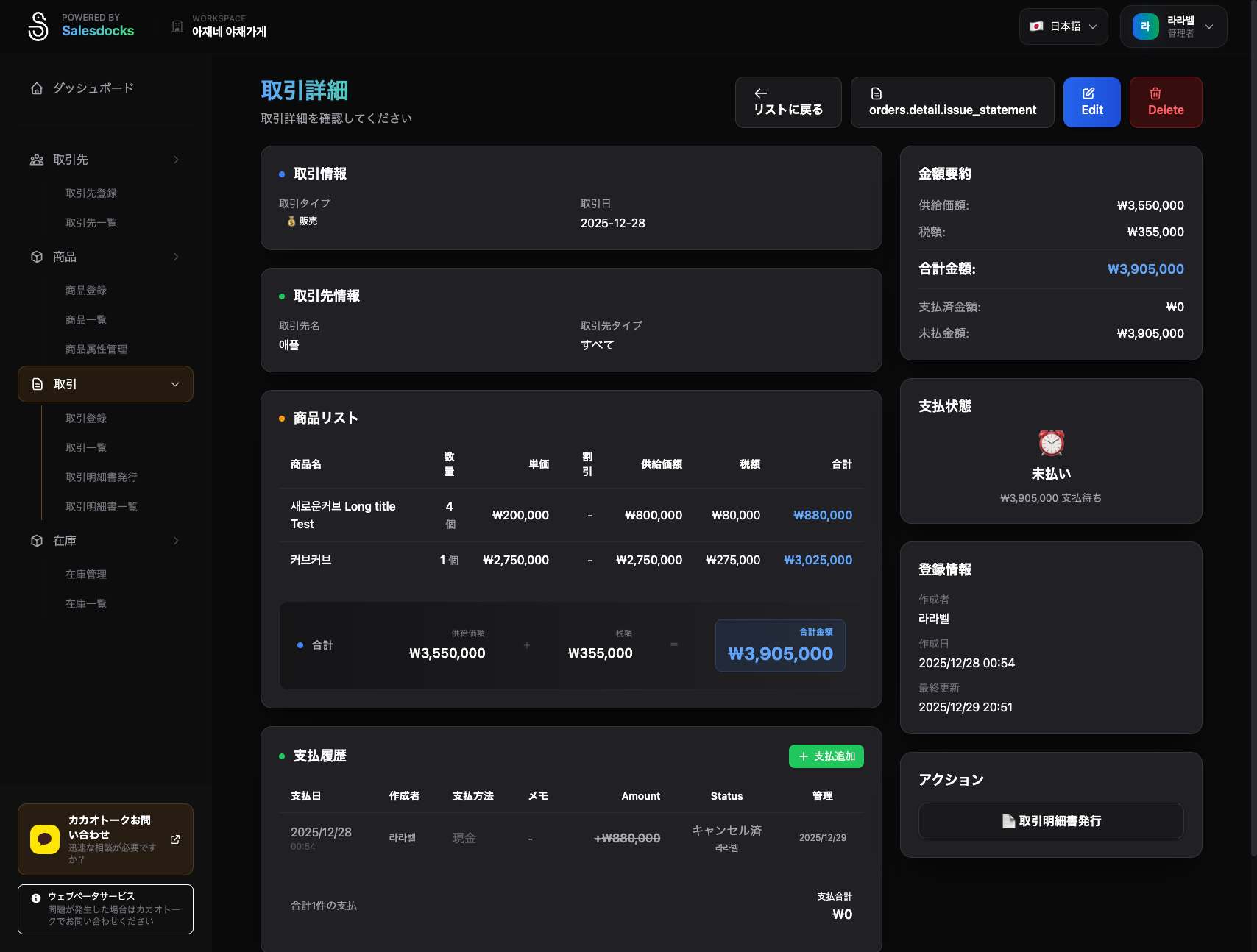Click the user avatar 라 icon
This screenshot has height=952, width=1257.
pos(1145,26)
